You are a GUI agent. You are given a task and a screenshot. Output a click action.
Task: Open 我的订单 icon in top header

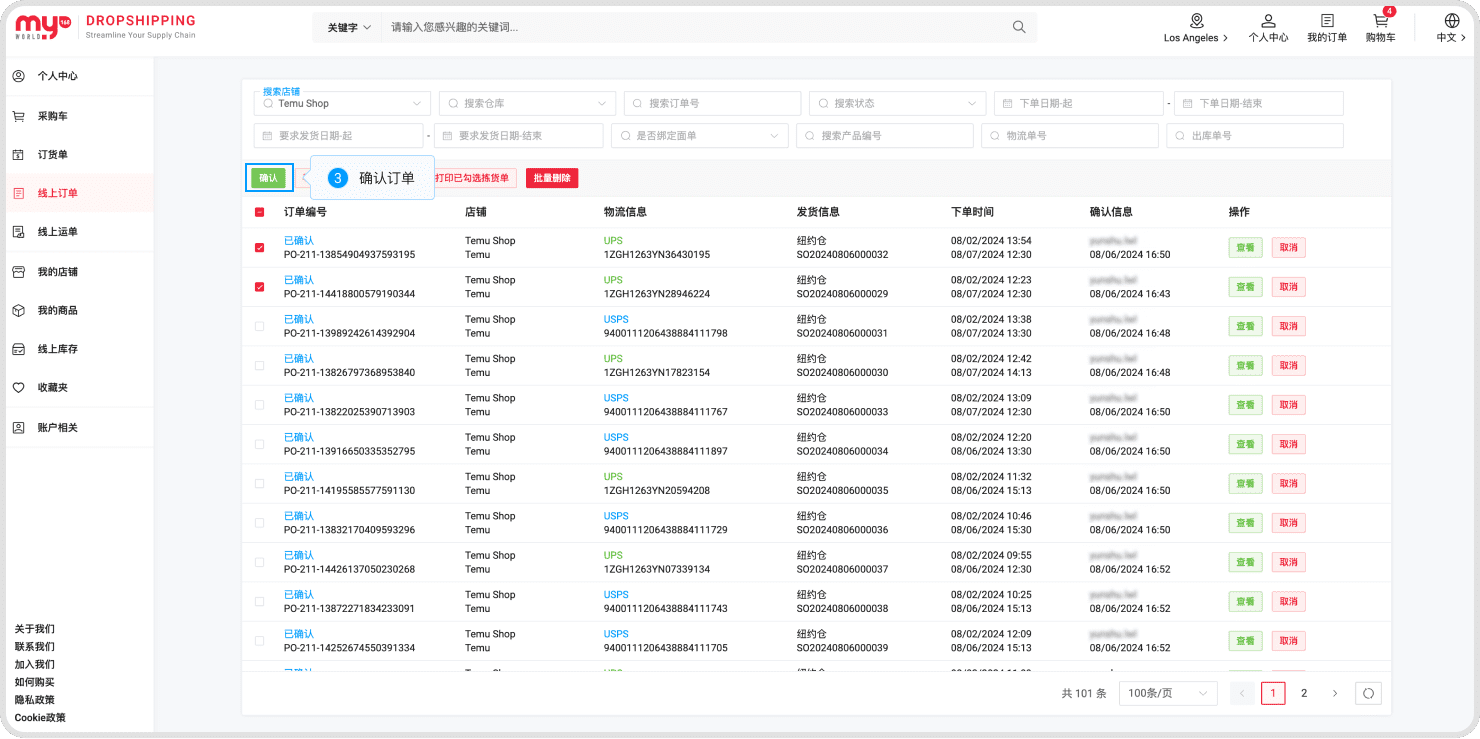(x=1327, y=28)
